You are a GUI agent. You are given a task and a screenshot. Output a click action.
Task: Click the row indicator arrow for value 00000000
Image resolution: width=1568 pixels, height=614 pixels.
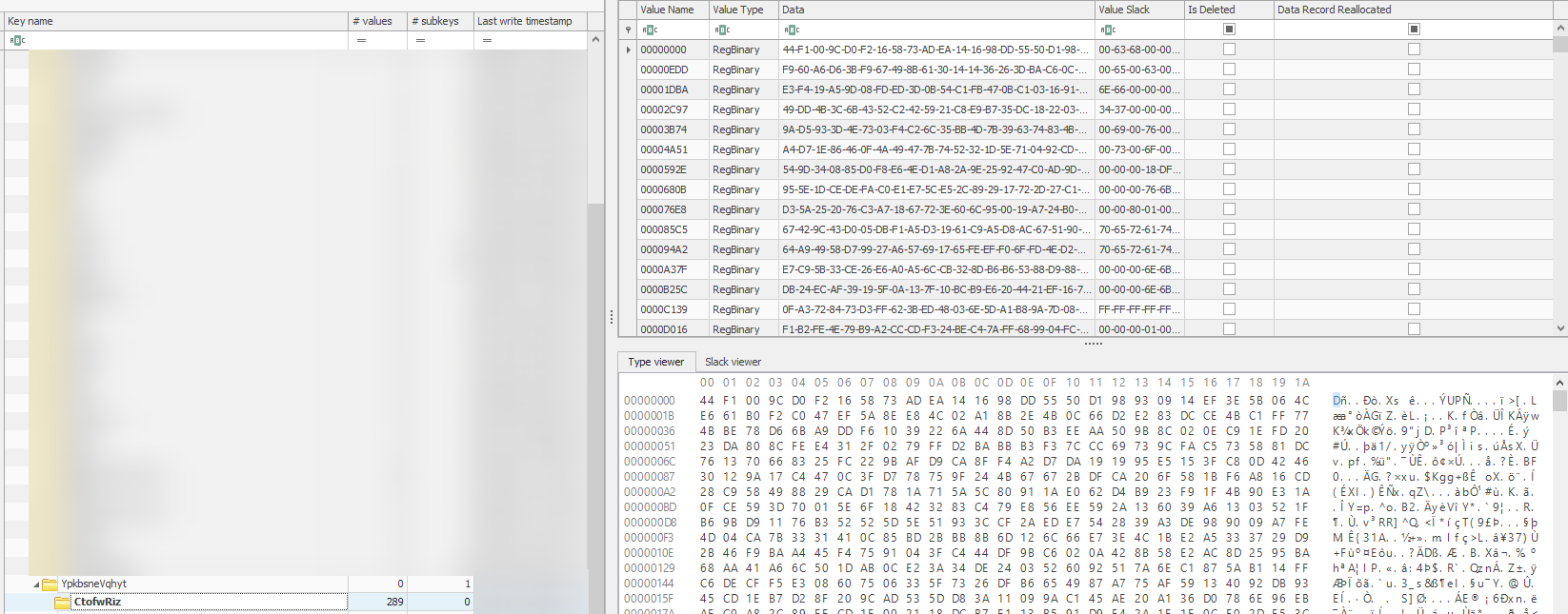click(x=628, y=50)
